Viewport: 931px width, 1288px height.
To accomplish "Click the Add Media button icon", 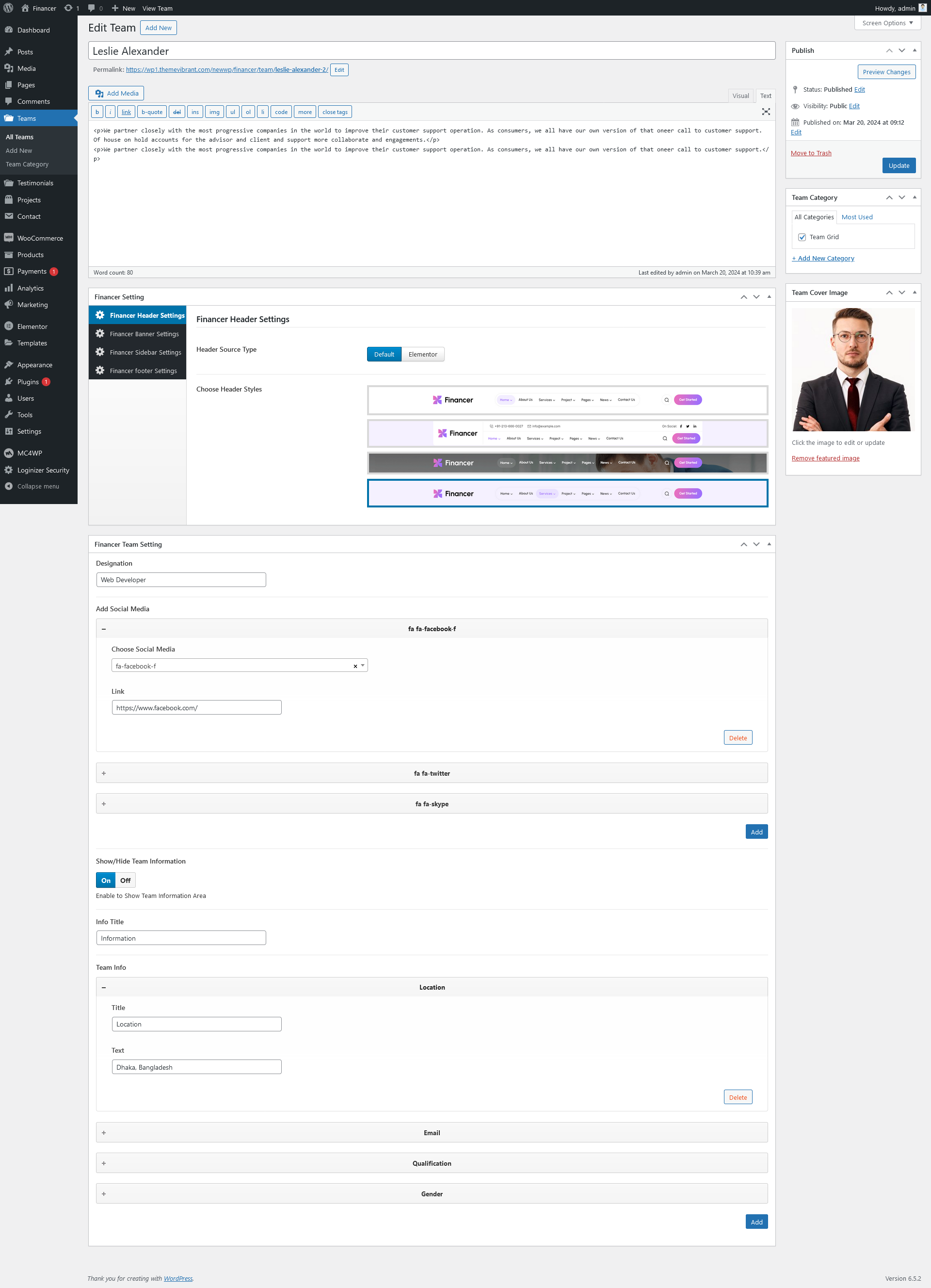I will 99,93.
